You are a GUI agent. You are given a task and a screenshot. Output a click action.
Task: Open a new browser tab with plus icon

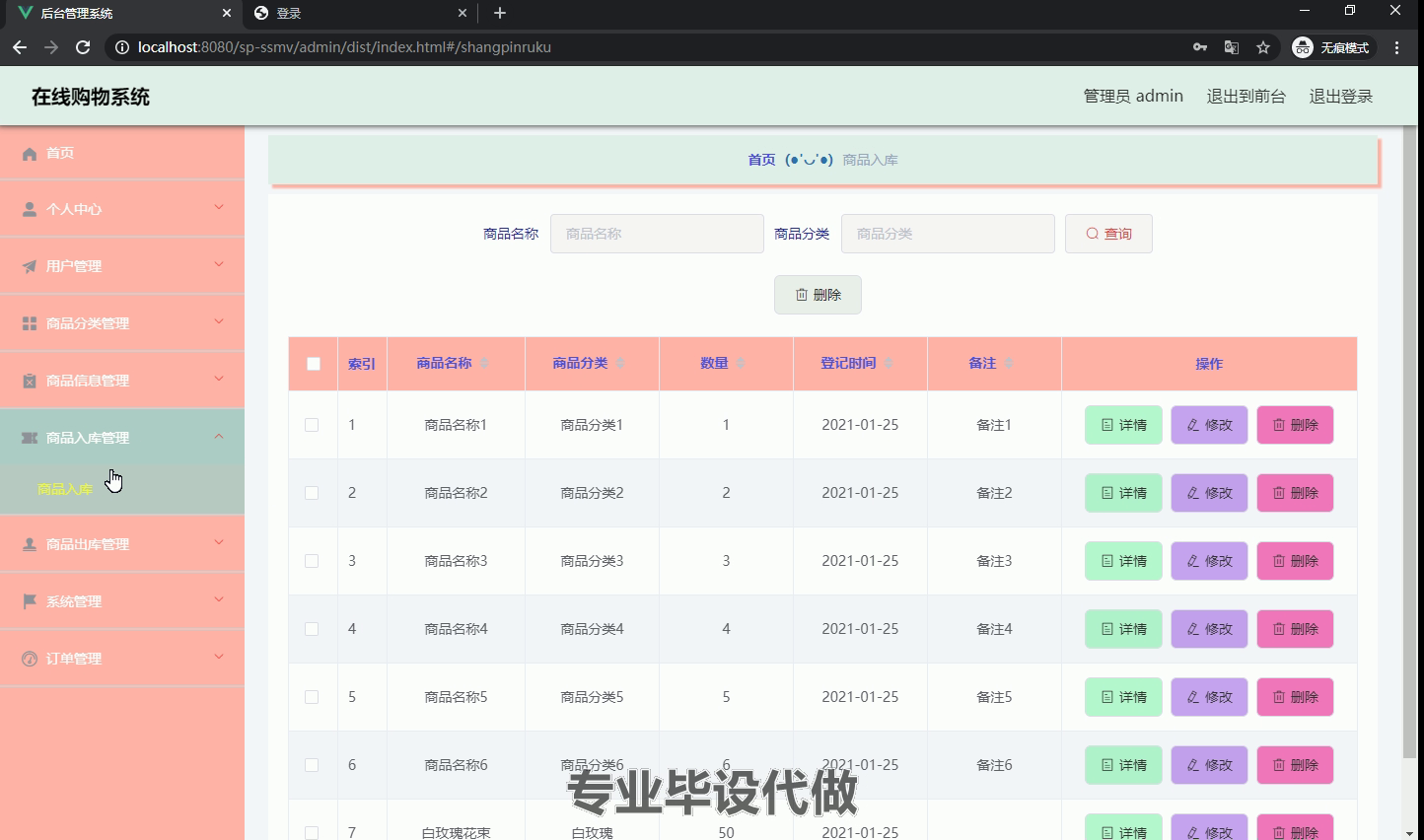pos(500,13)
